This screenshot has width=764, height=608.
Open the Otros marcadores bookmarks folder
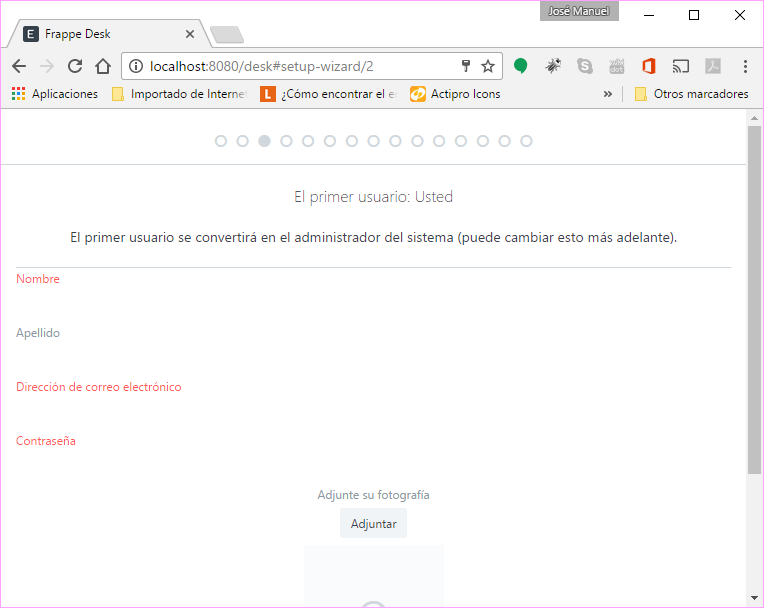coord(691,94)
